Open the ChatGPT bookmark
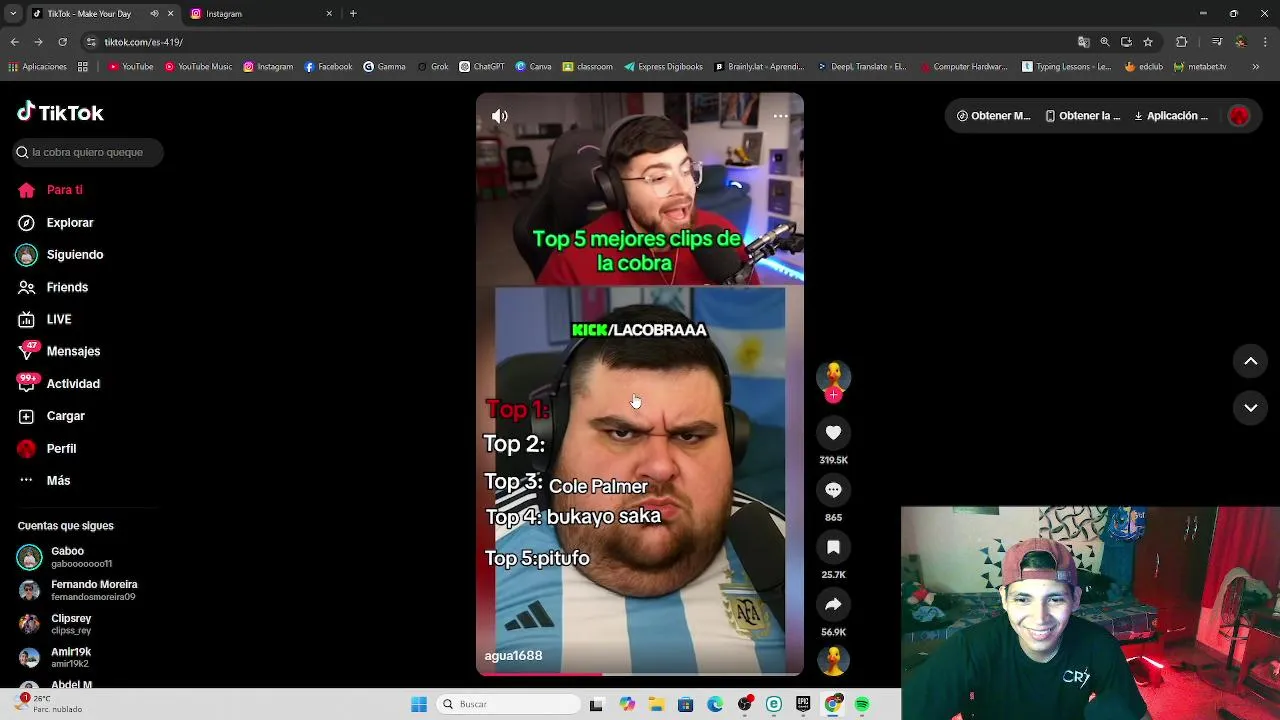Image resolution: width=1280 pixels, height=720 pixels. (x=482, y=67)
